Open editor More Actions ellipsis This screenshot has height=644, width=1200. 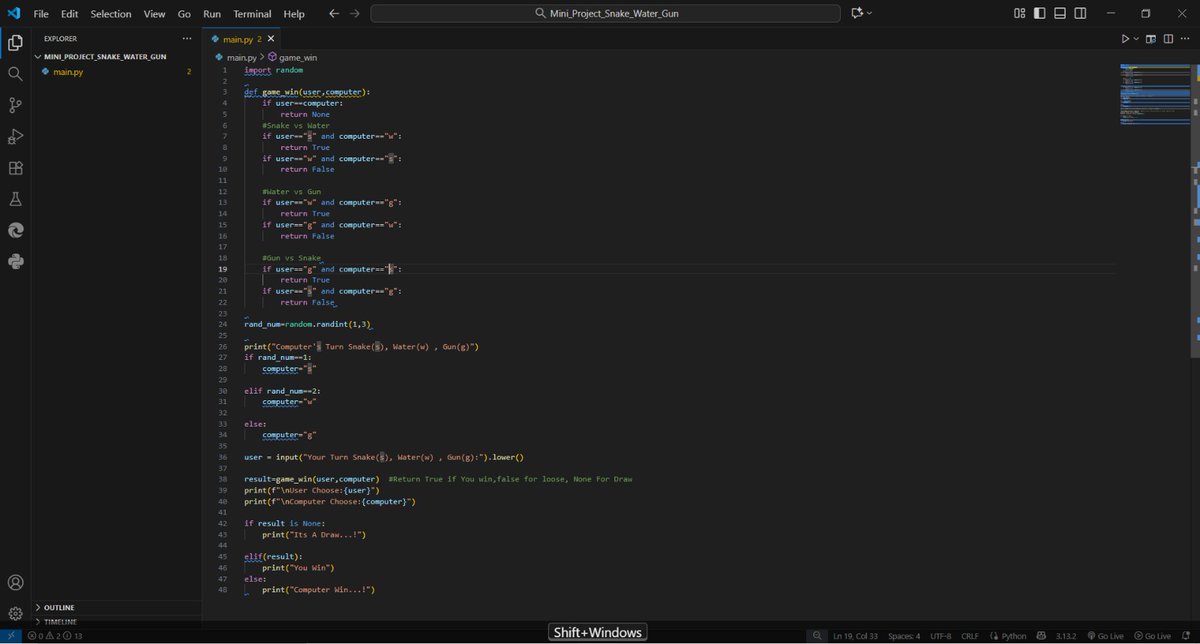[1186, 39]
